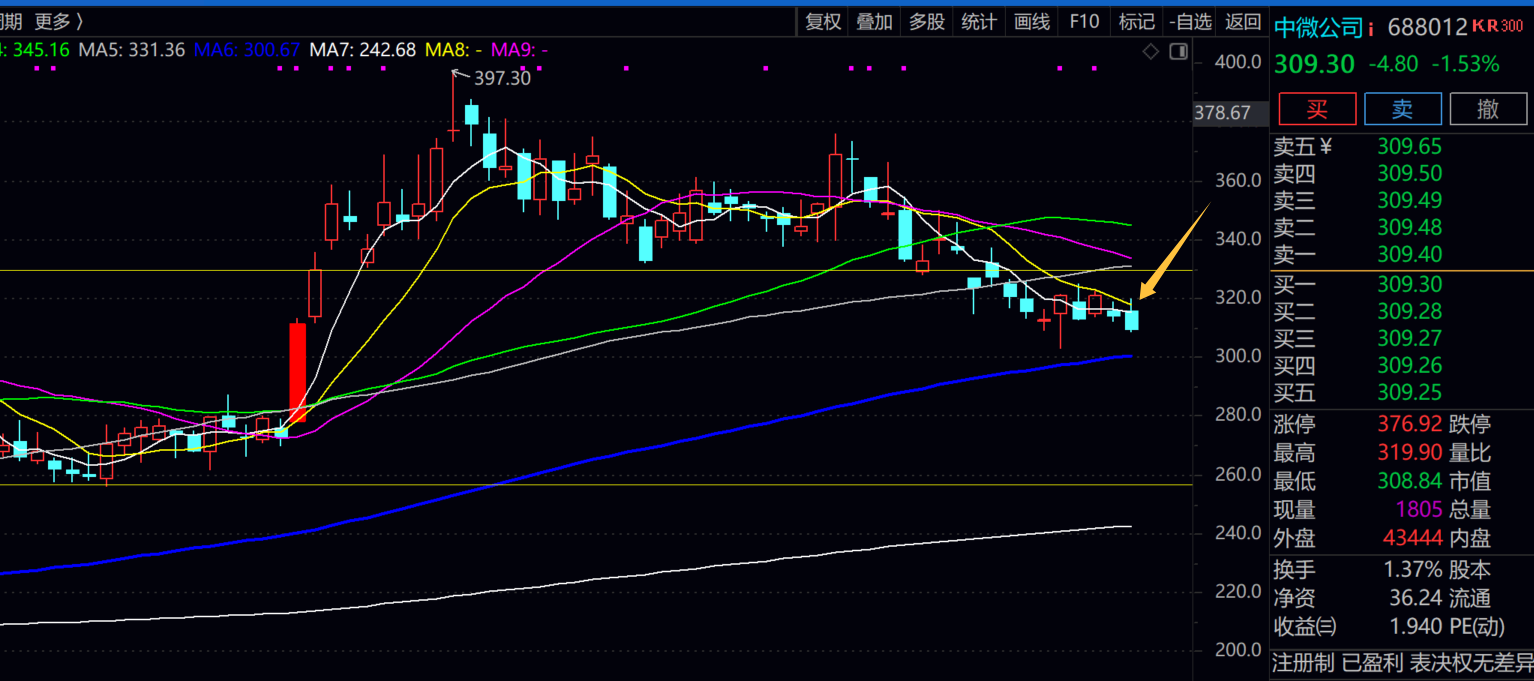
Task: Click the red info icon beside 中微公司
Action: [x=1371, y=28]
